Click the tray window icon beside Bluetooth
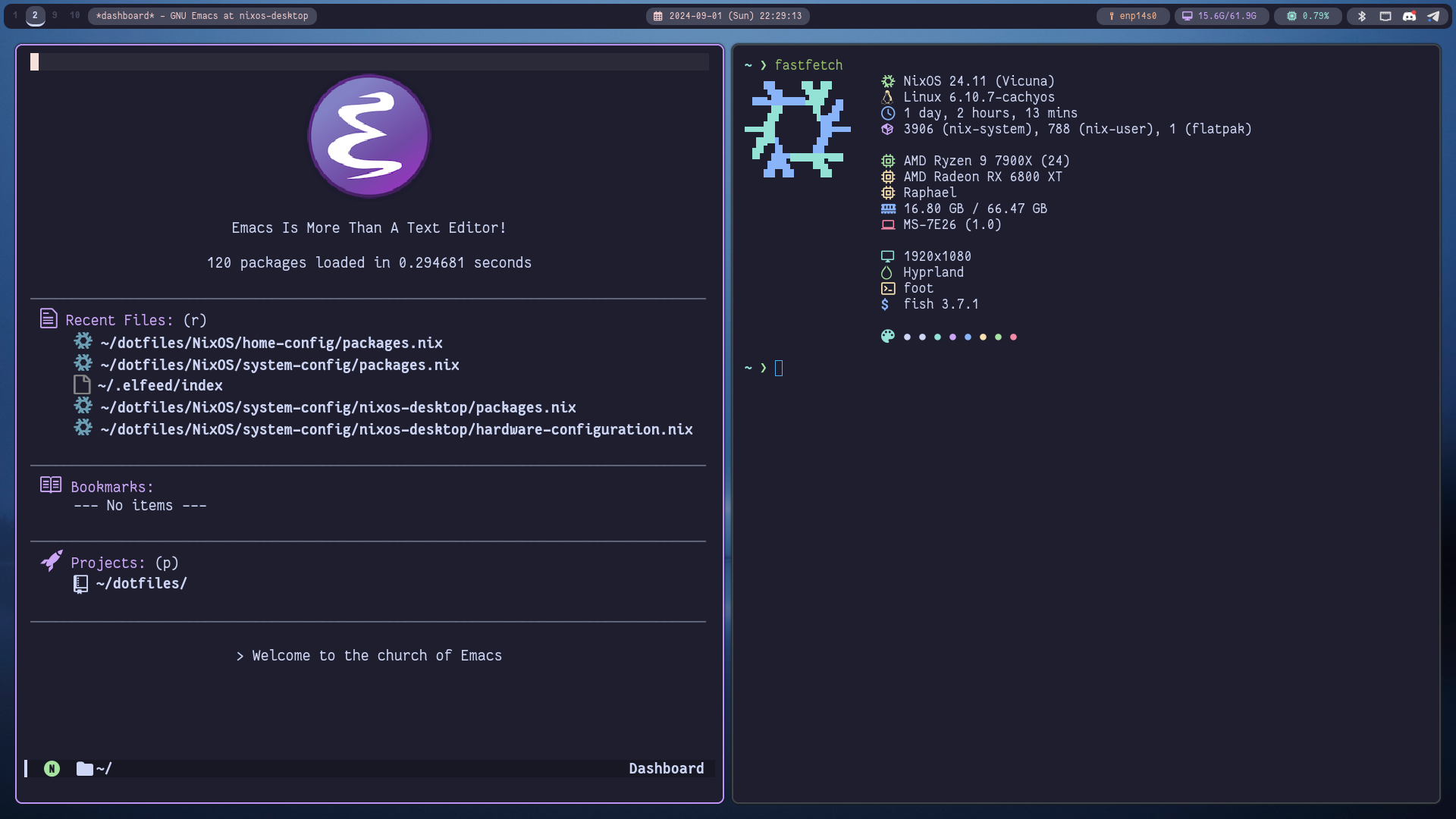This screenshot has height=819, width=1456. (x=1385, y=16)
